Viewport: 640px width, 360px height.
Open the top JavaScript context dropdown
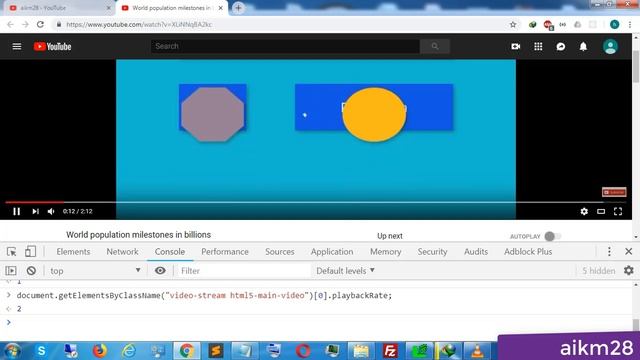pyautogui.click(x=95, y=271)
